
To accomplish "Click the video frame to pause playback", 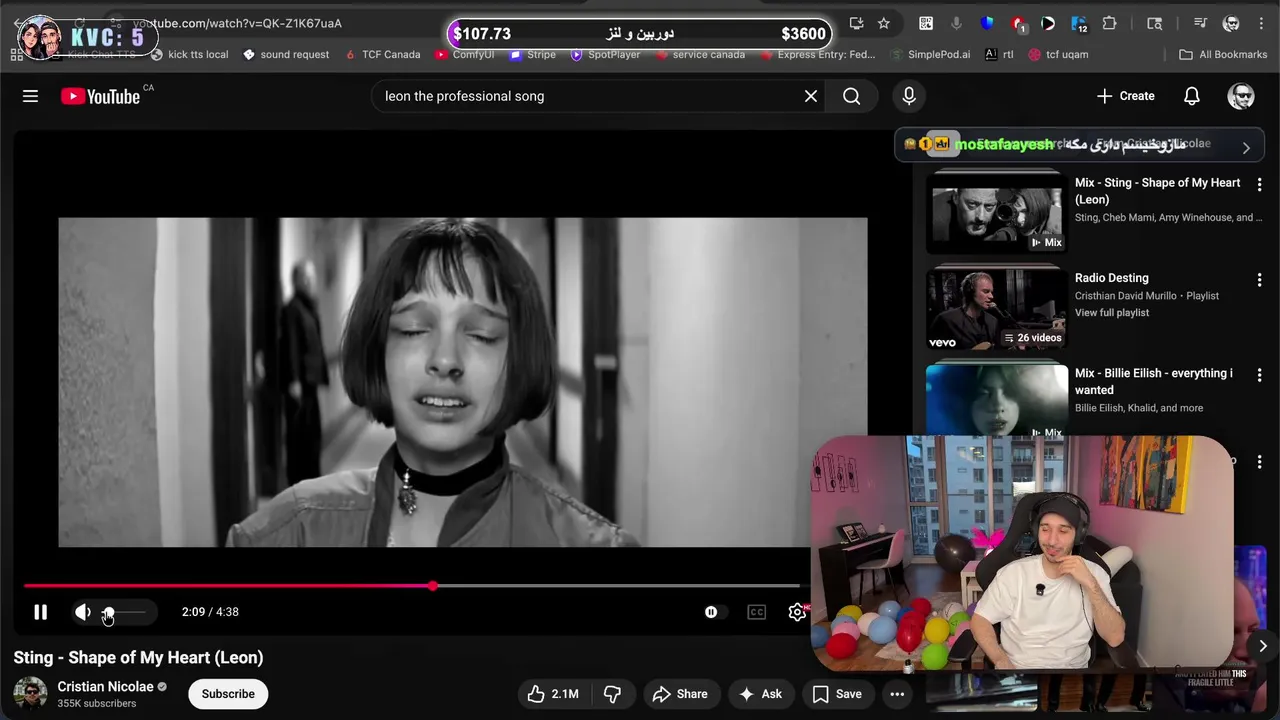I will 462,382.
